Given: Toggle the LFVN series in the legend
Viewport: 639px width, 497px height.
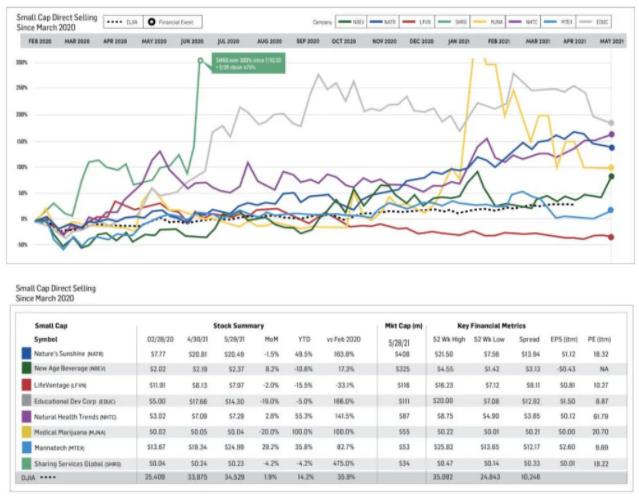Looking at the screenshot, I should coord(417,22).
